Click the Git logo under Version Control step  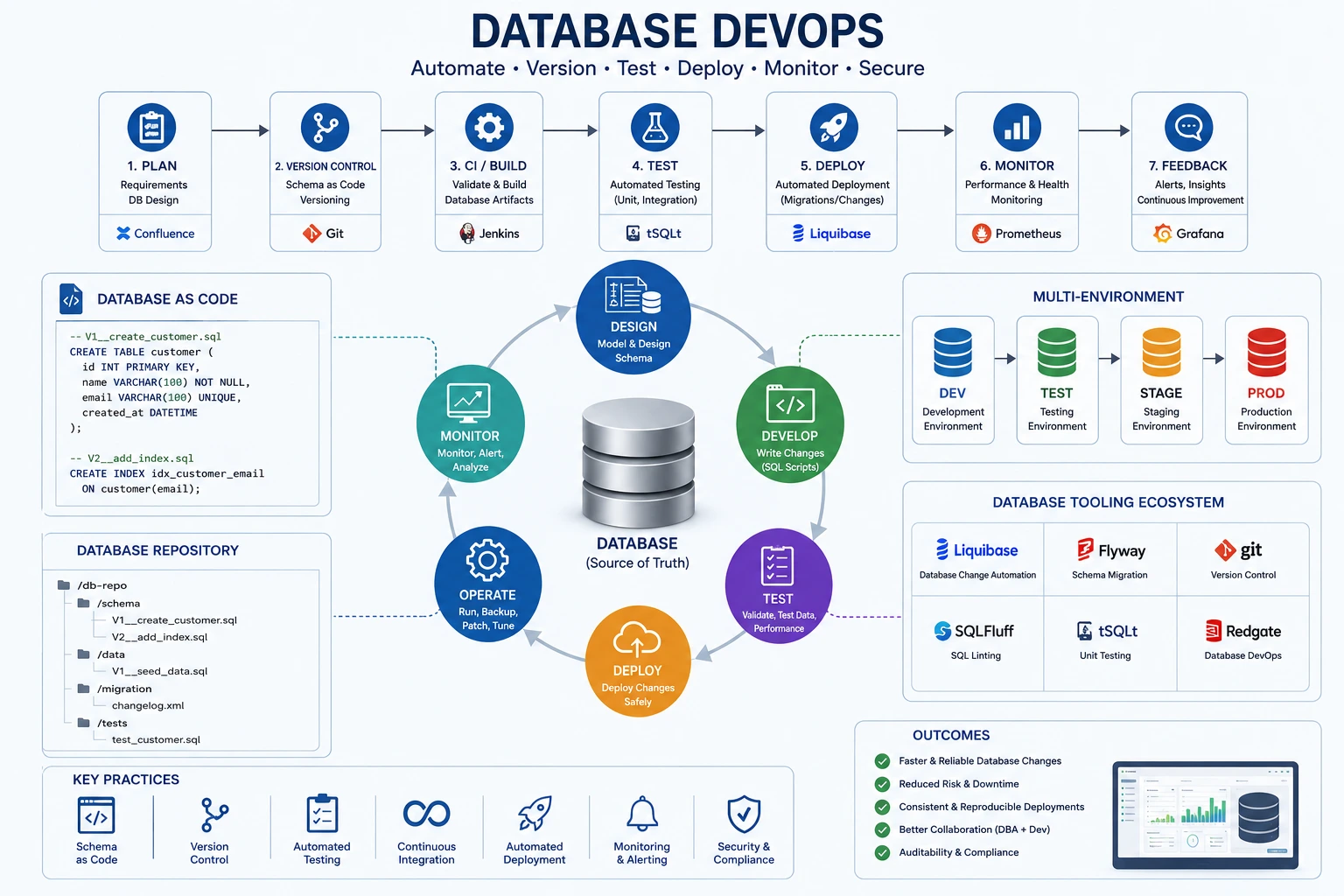coord(311,234)
